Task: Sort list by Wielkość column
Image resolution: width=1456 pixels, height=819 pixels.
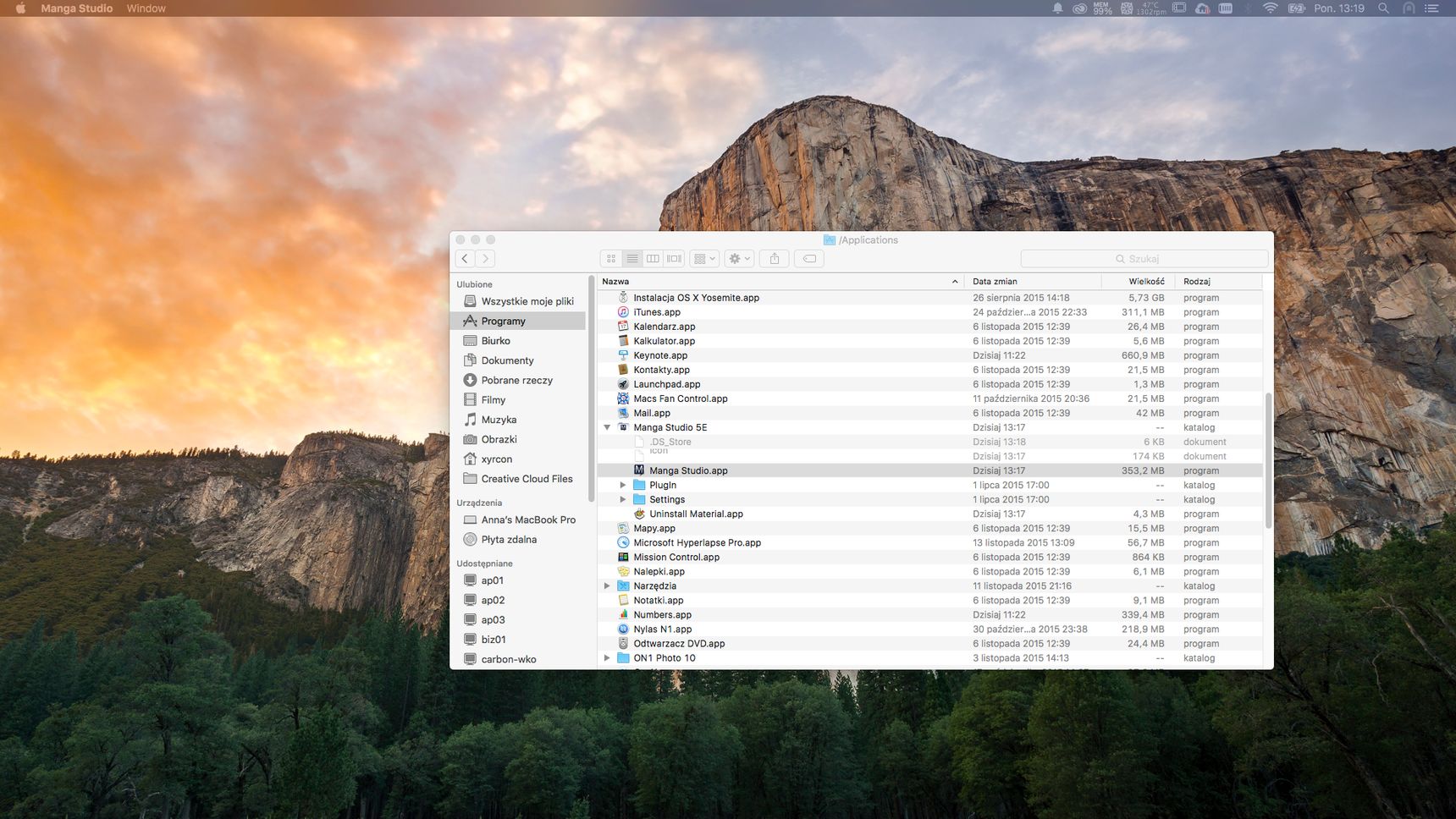Action: pyautogui.click(x=1139, y=282)
